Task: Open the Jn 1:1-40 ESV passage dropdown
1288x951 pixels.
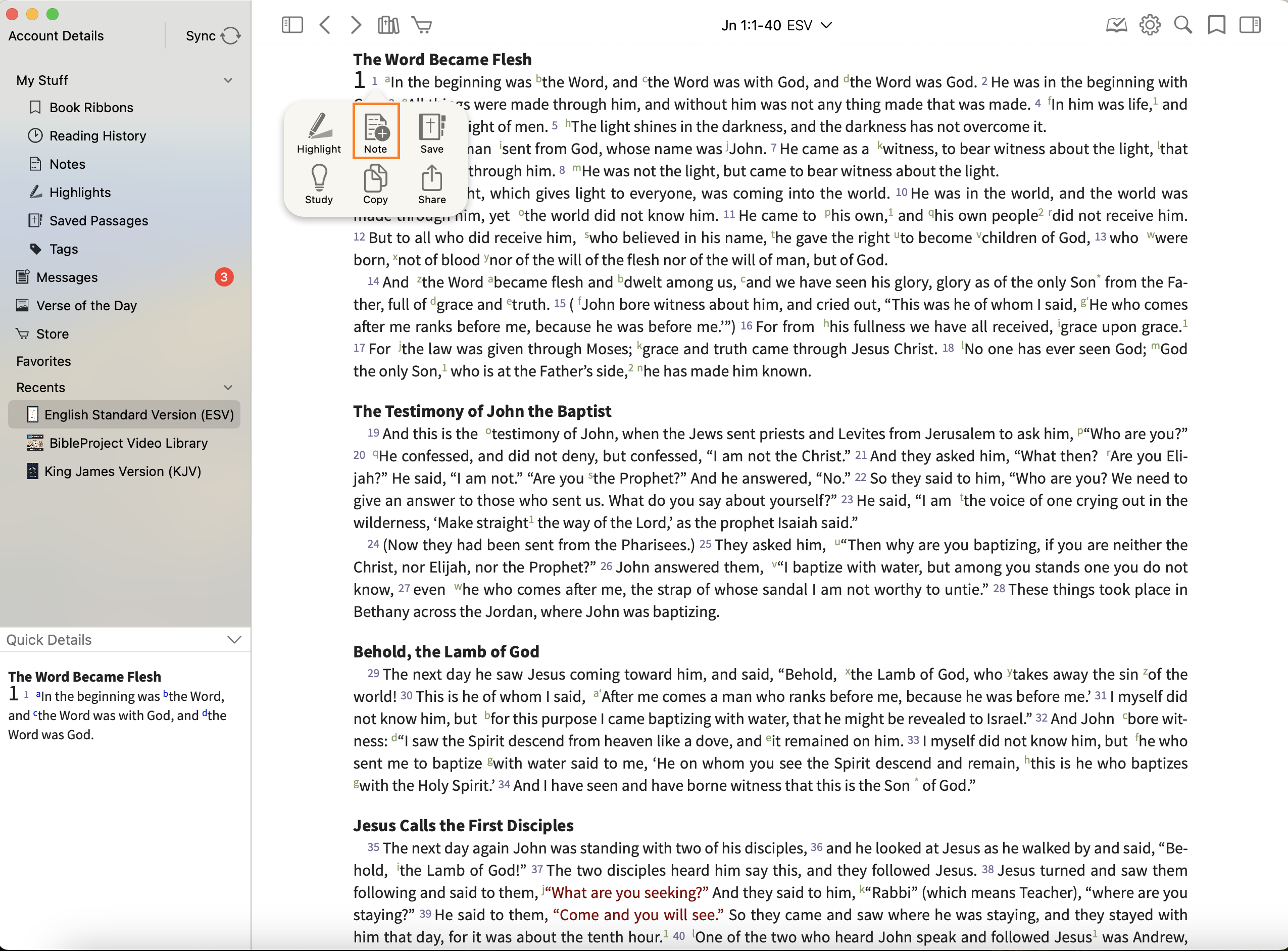Action: point(776,25)
